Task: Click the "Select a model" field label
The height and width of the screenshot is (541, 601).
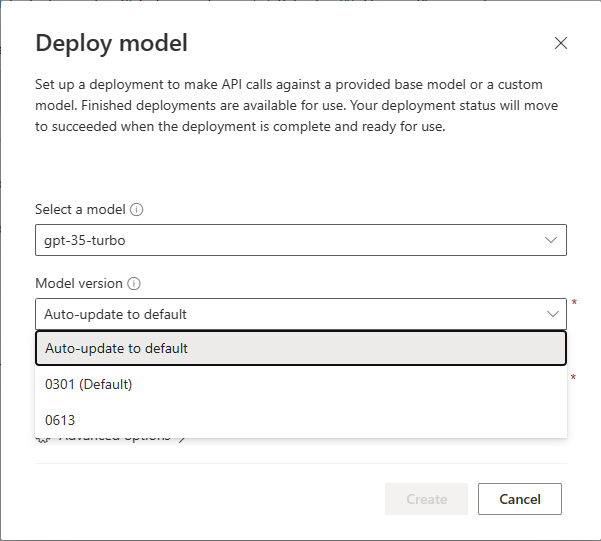Action: tap(80, 210)
